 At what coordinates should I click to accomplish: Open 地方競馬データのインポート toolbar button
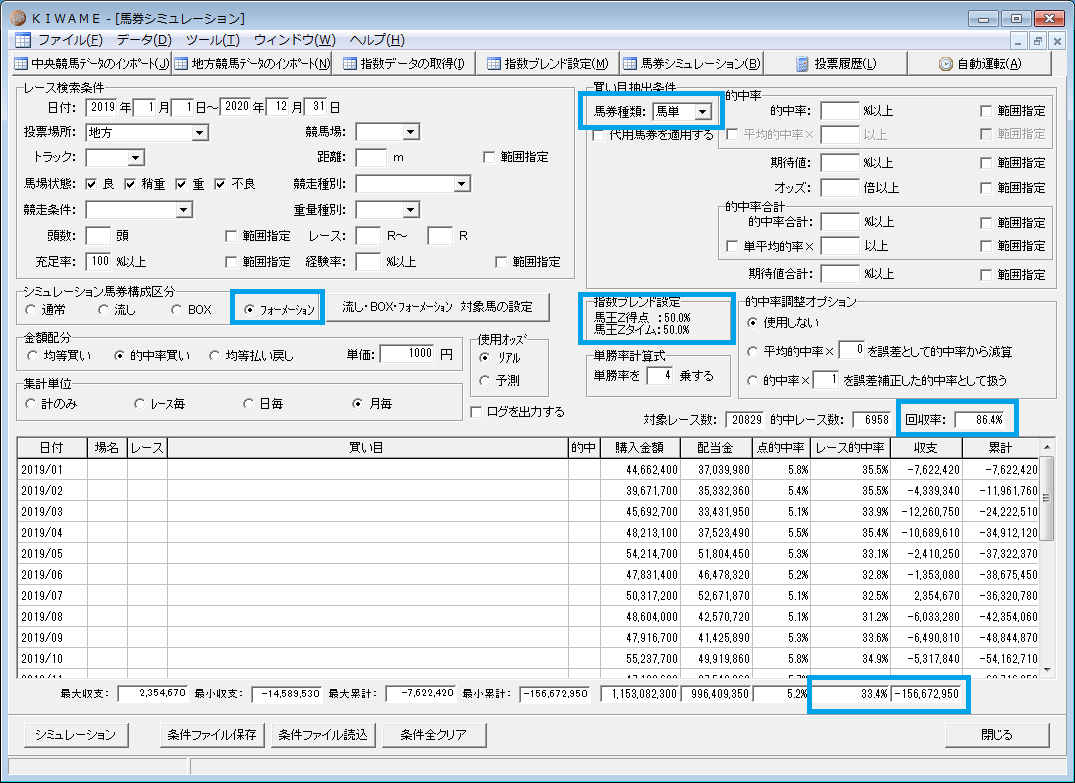(x=252, y=64)
